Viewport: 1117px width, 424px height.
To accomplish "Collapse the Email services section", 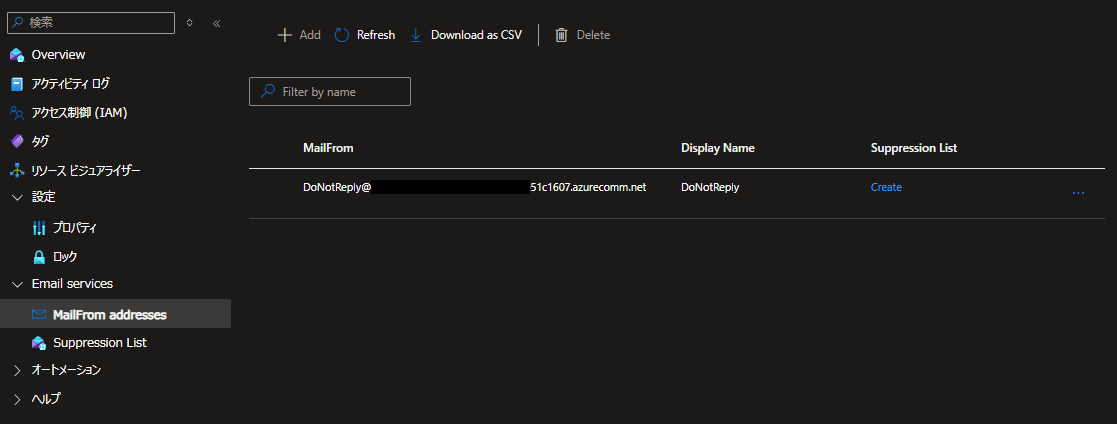I will pos(17,284).
